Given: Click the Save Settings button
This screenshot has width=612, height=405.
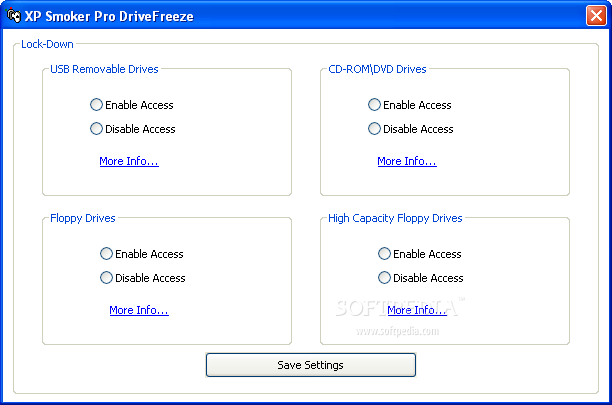Looking at the screenshot, I should [311, 365].
